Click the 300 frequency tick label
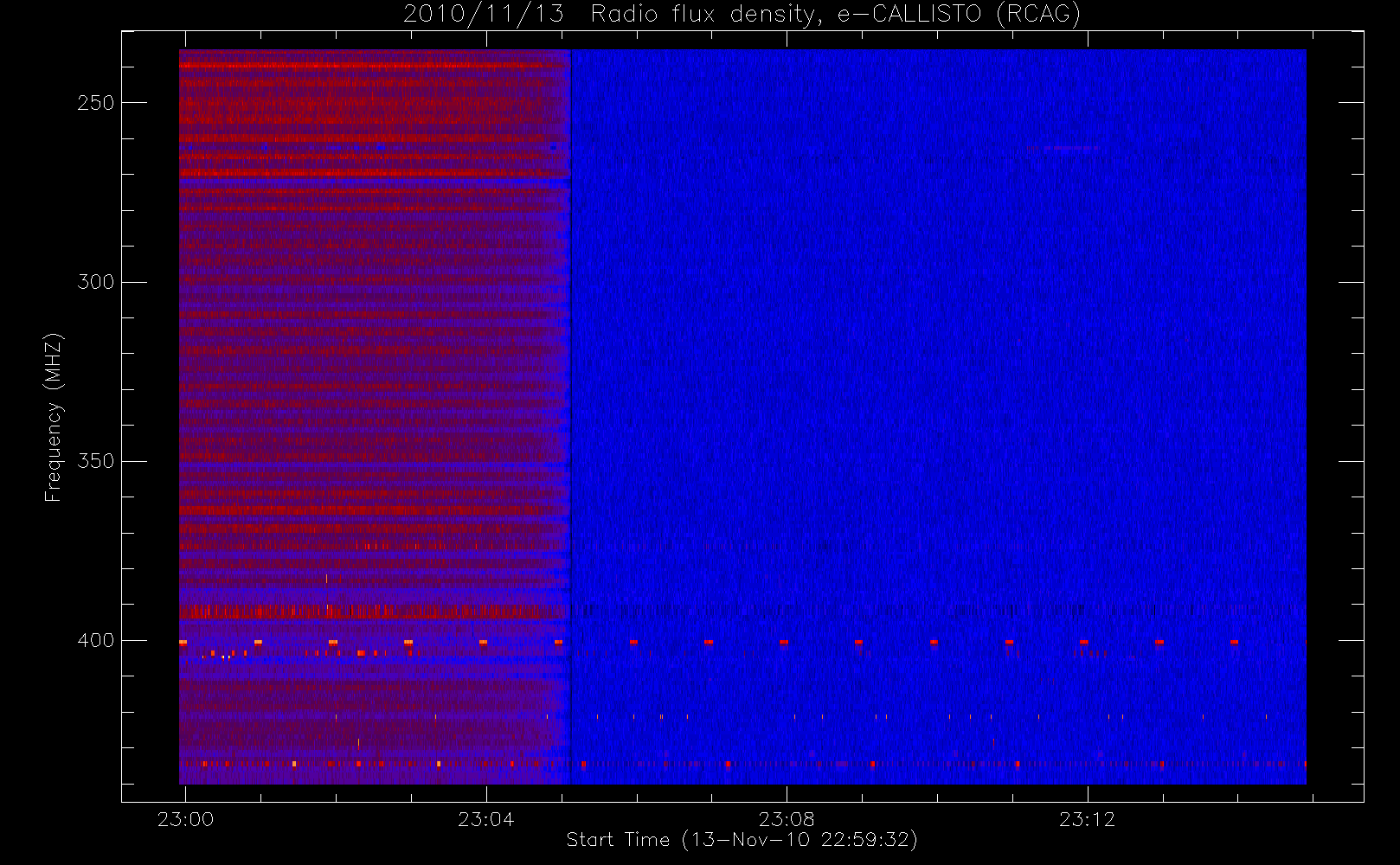 95,282
